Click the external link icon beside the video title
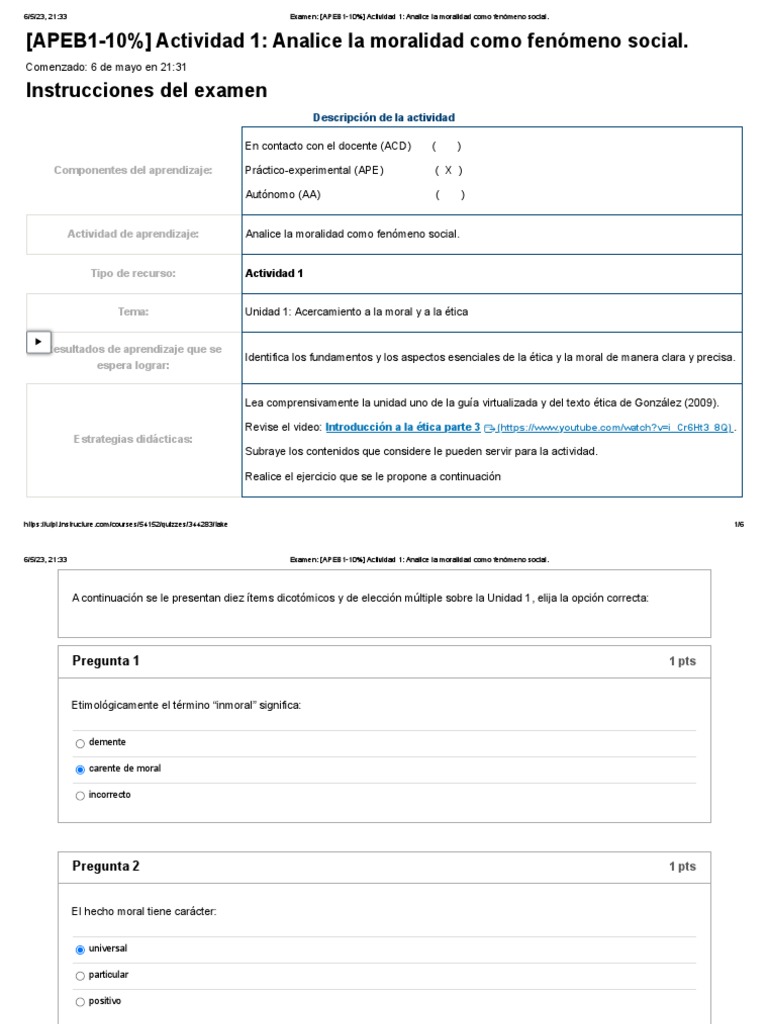 click(489, 428)
